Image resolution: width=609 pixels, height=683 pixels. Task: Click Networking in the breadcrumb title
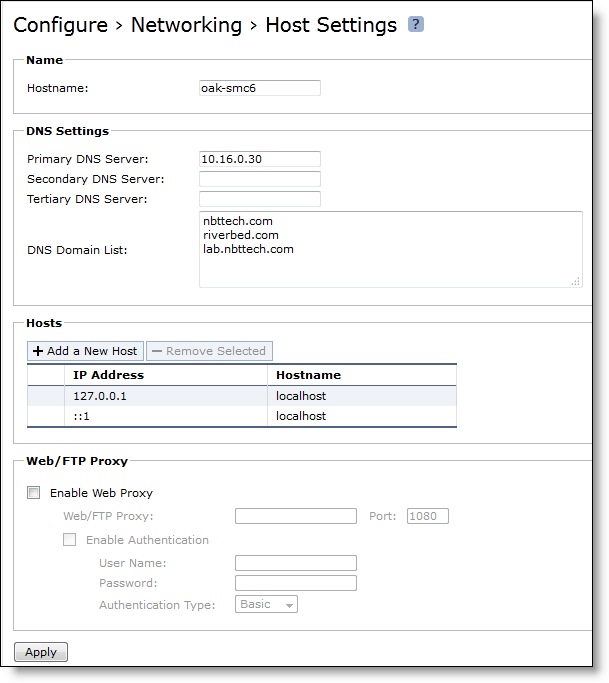click(186, 25)
